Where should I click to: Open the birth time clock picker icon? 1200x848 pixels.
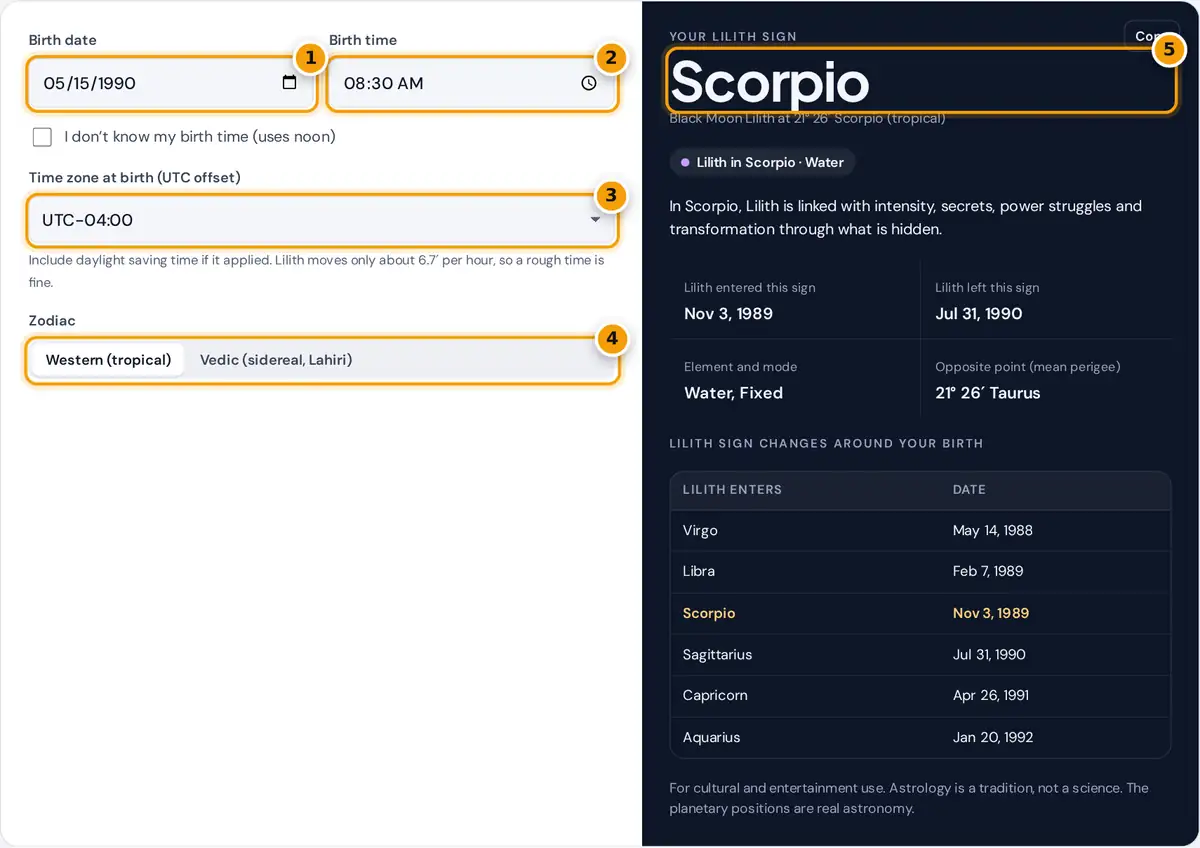pyautogui.click(x=589, y=83)
